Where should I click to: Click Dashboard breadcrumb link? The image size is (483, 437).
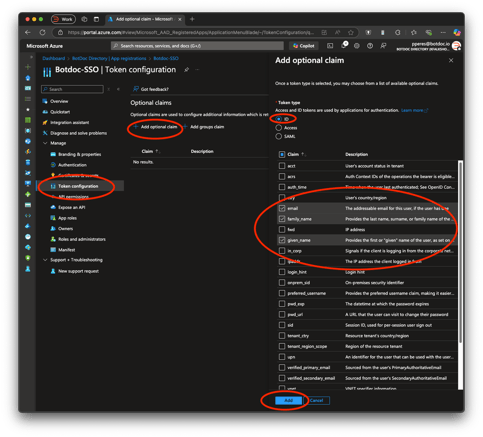[x=54, y=58]
